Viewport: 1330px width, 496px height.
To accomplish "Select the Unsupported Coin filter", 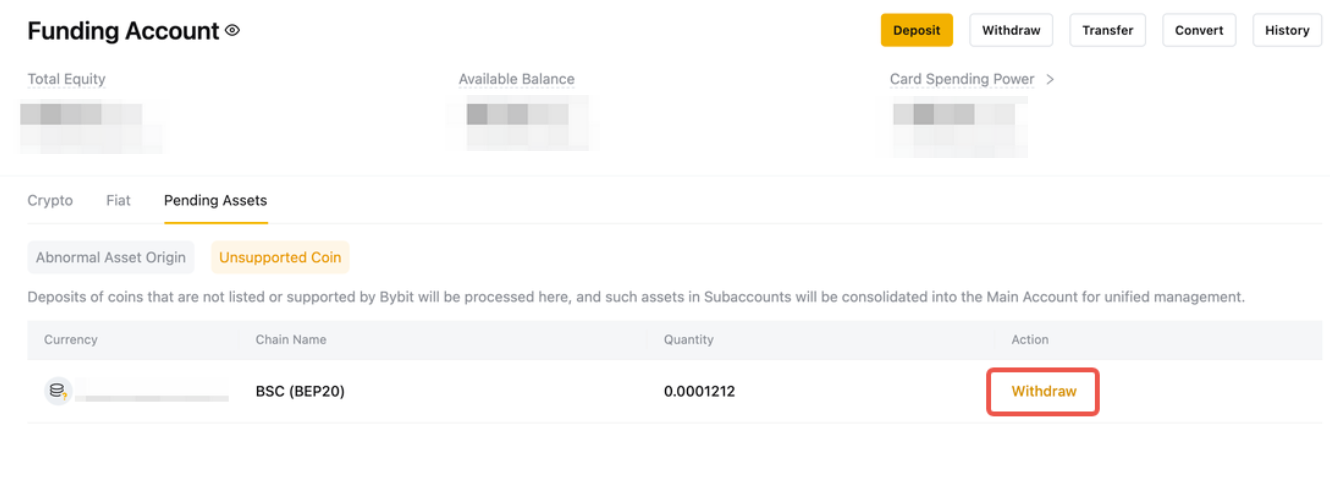I will tap(280, 257).
